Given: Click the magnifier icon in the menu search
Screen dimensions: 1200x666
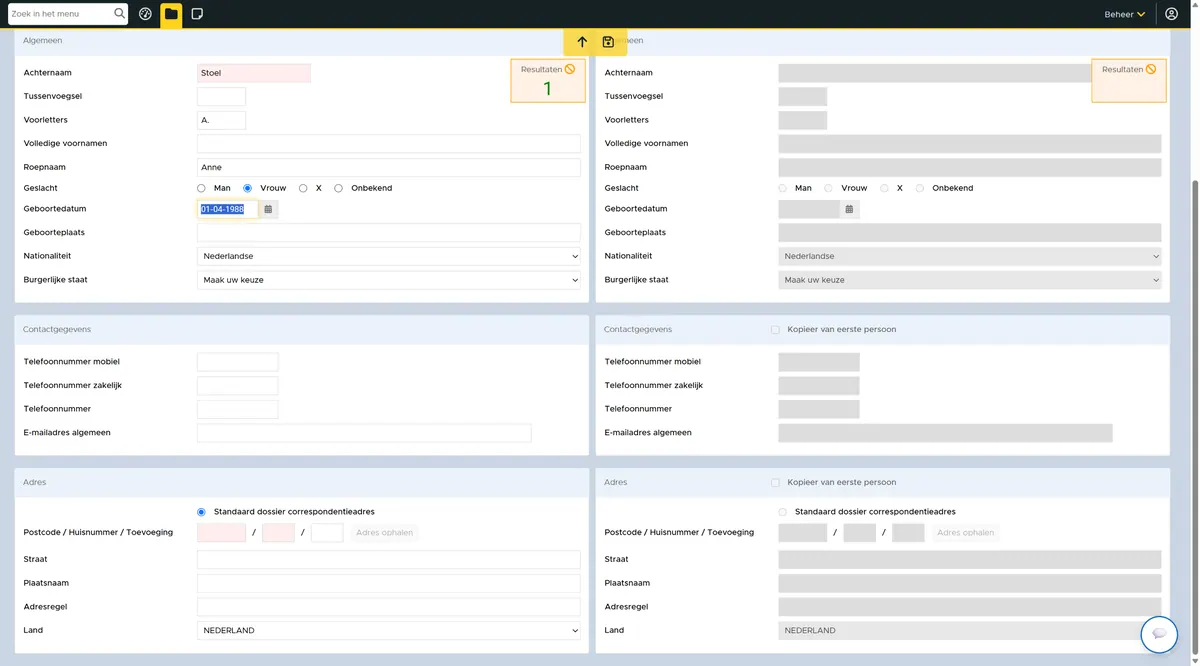Looking at the screenshot, I should 120,14.
